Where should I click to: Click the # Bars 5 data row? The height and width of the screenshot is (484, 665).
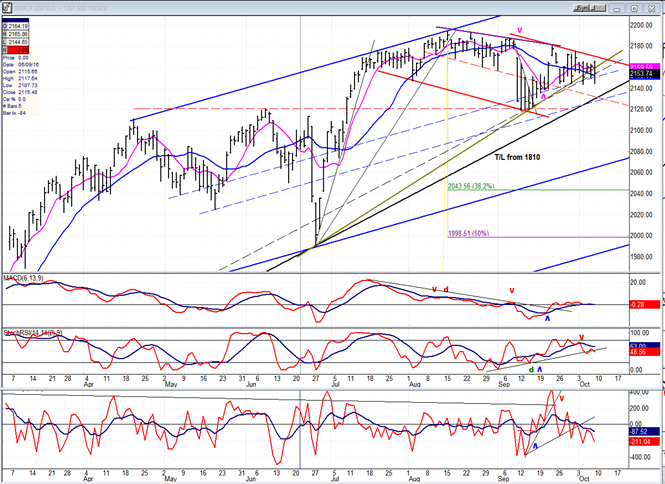pos(11,106)
